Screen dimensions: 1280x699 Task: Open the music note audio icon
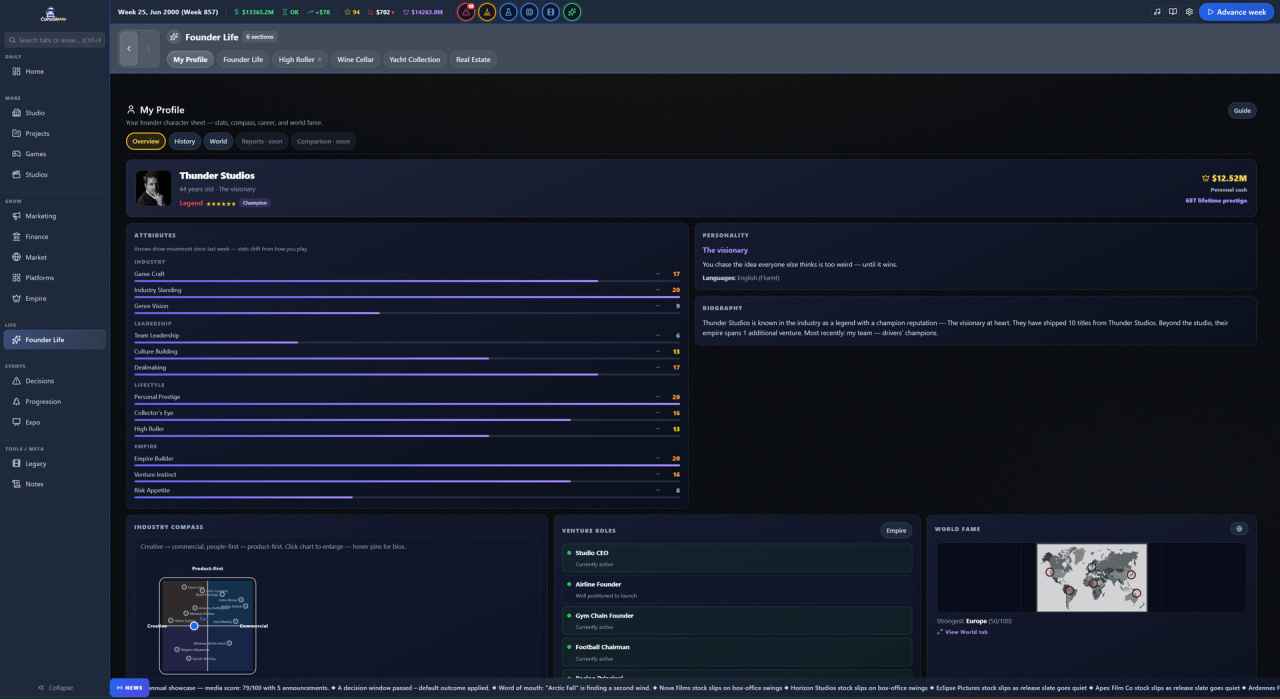coord(1157,12)
